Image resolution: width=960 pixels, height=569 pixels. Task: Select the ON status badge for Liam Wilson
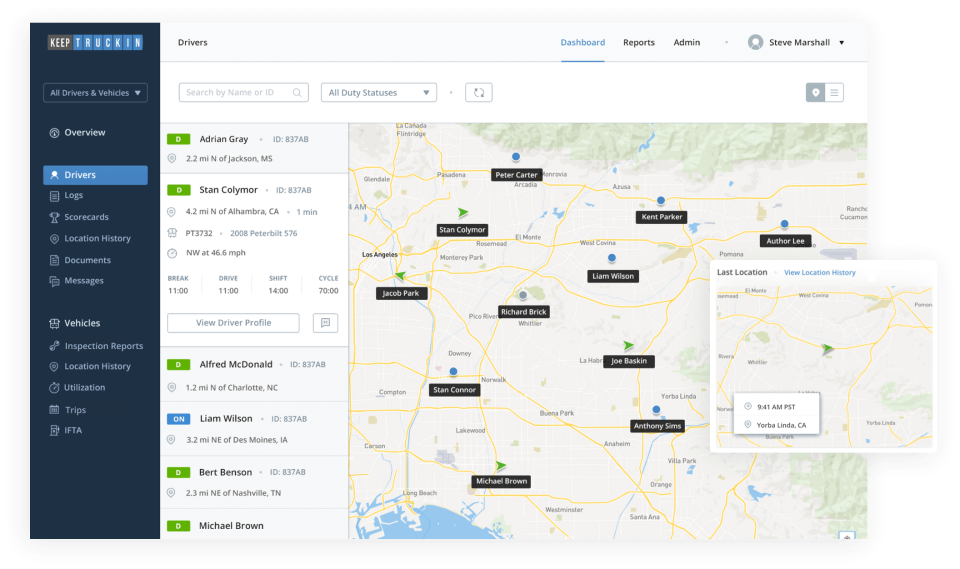tap(178, 419)
